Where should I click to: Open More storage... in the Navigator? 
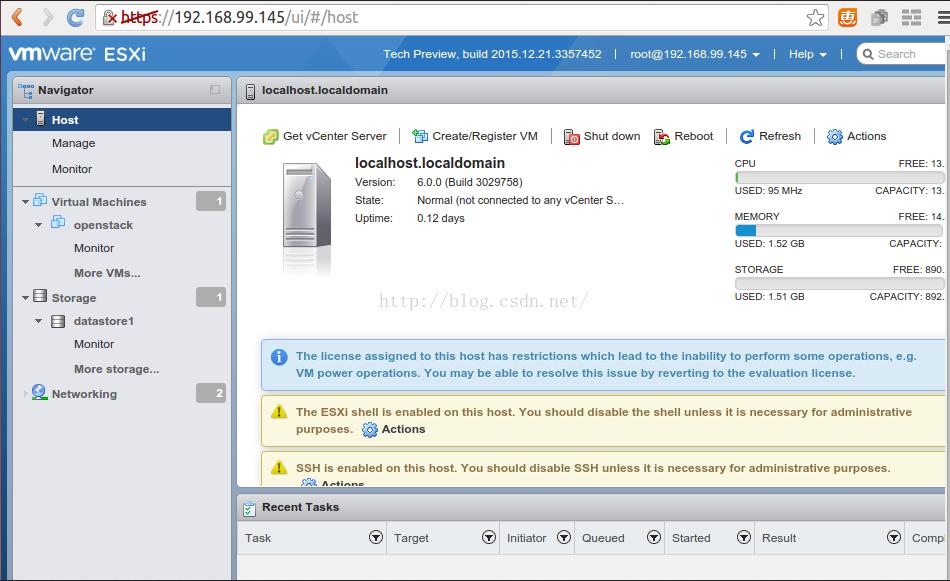(116, 369)
